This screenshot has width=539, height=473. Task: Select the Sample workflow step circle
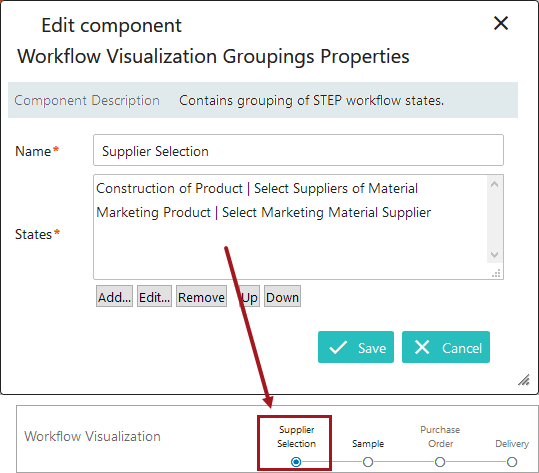point(368,462)
